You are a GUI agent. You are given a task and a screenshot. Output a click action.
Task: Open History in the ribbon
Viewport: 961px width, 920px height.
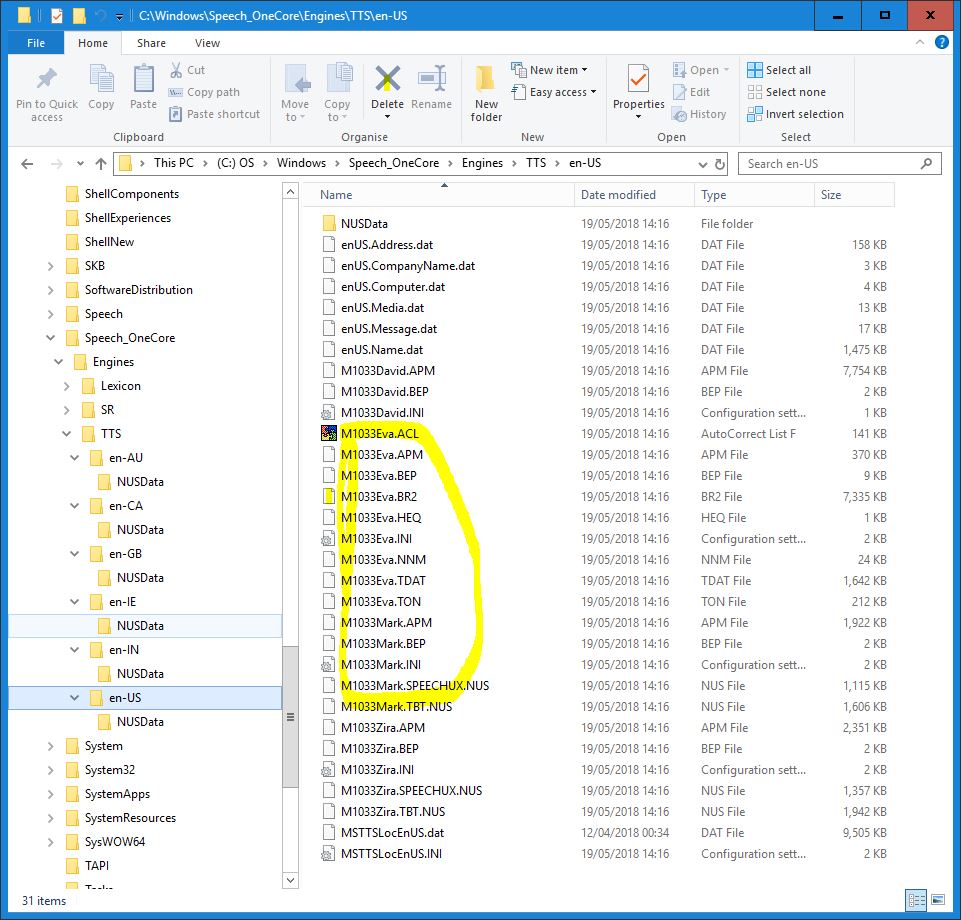(699, 114)
